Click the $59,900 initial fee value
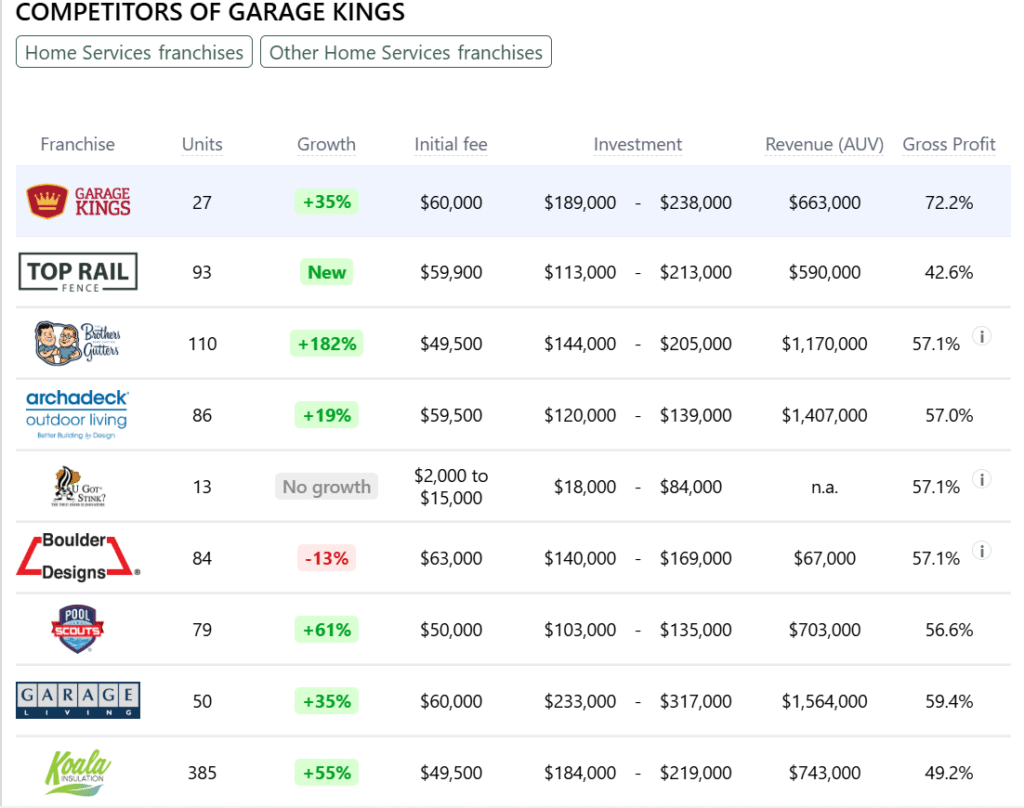Screen dimensions: 1024x808 [x=451, y=272]
